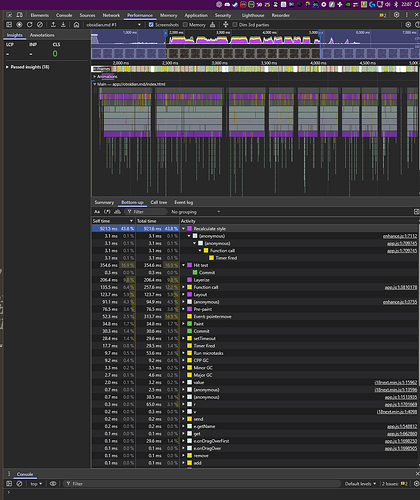
Task: Click the Bluetooth icon in system tray
Action: pyautogui.click(x=396, y=4)
